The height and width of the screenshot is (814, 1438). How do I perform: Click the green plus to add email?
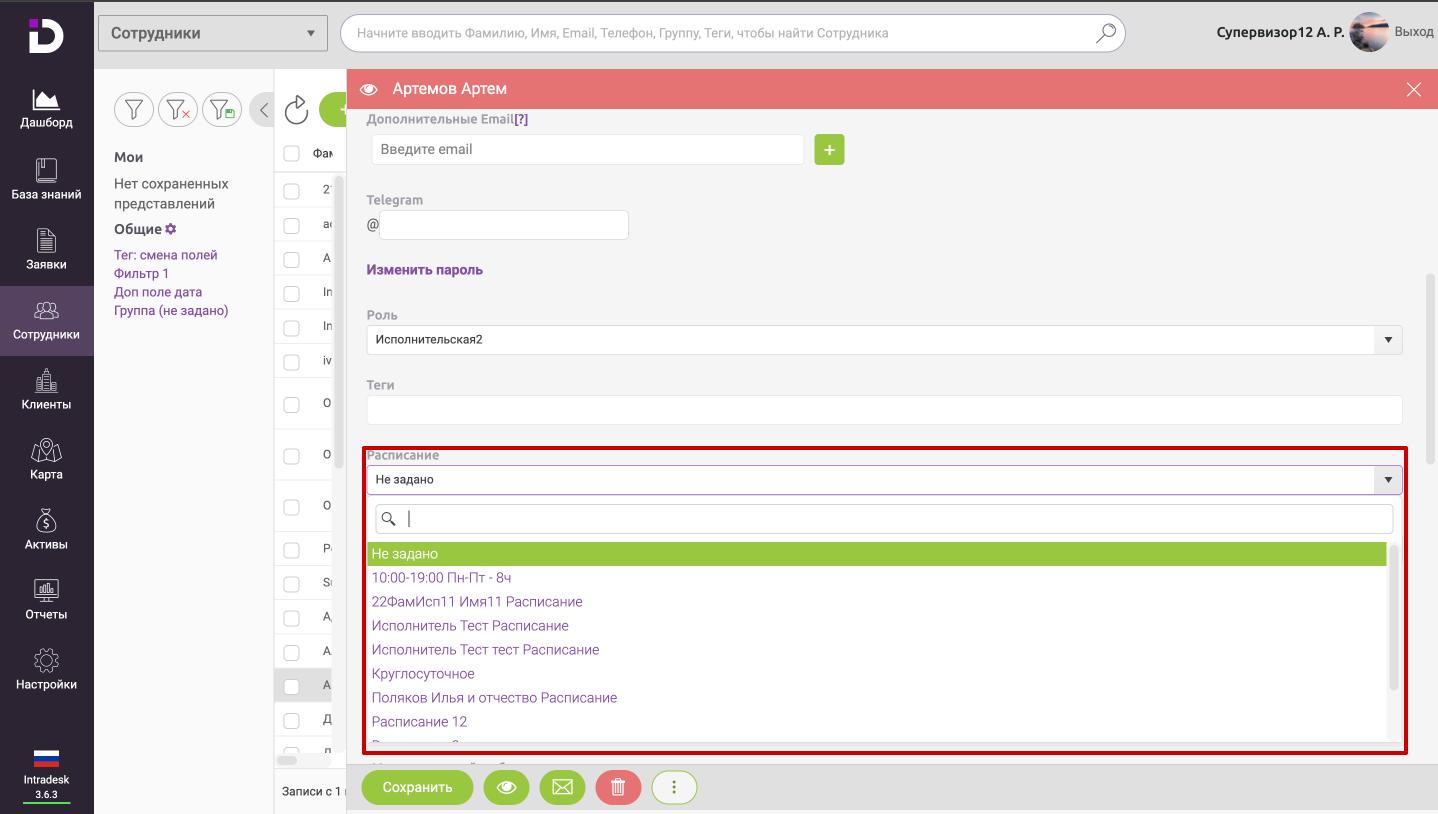[x=829, y=150]
